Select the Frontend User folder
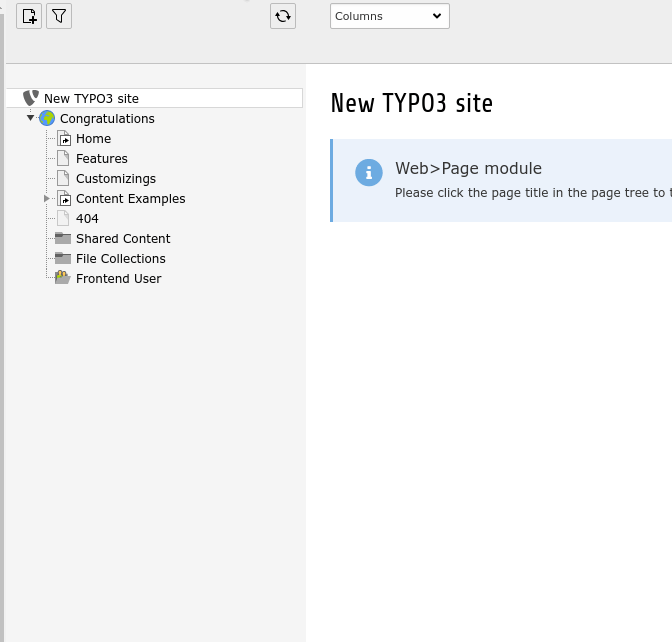This screenshot has height=642, width=672. pos(118,279)
